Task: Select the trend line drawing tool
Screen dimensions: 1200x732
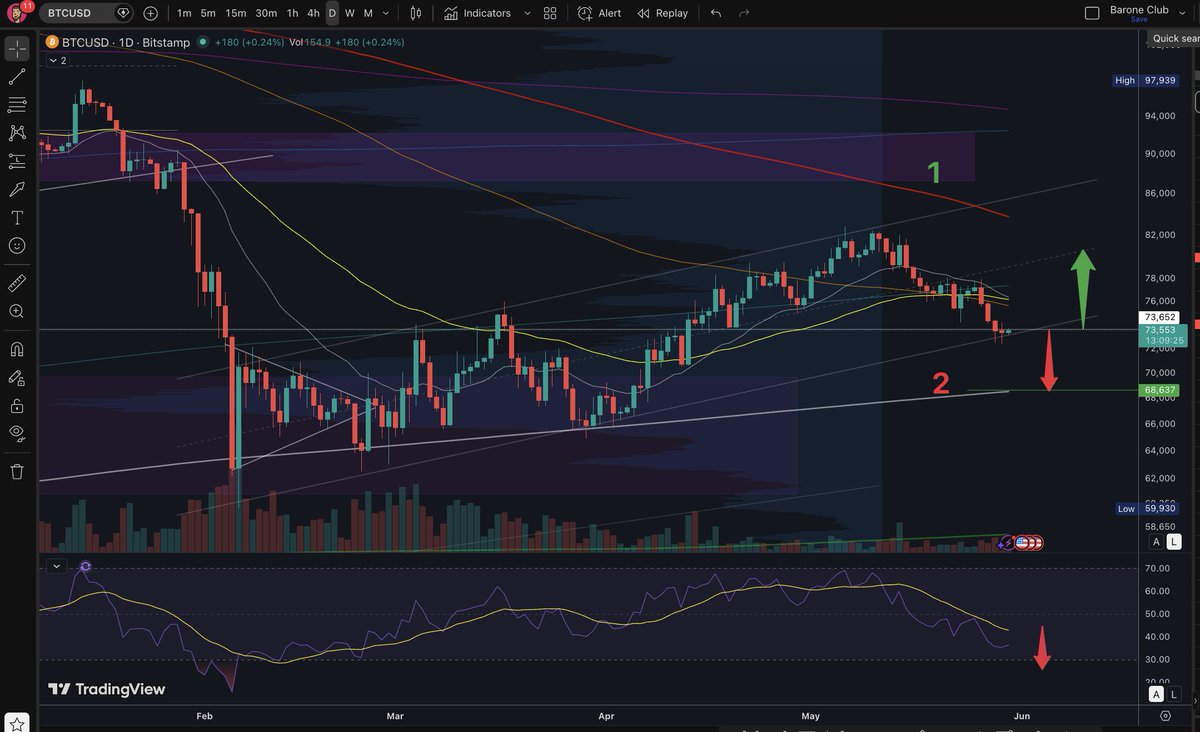Action: click(17, 77)
